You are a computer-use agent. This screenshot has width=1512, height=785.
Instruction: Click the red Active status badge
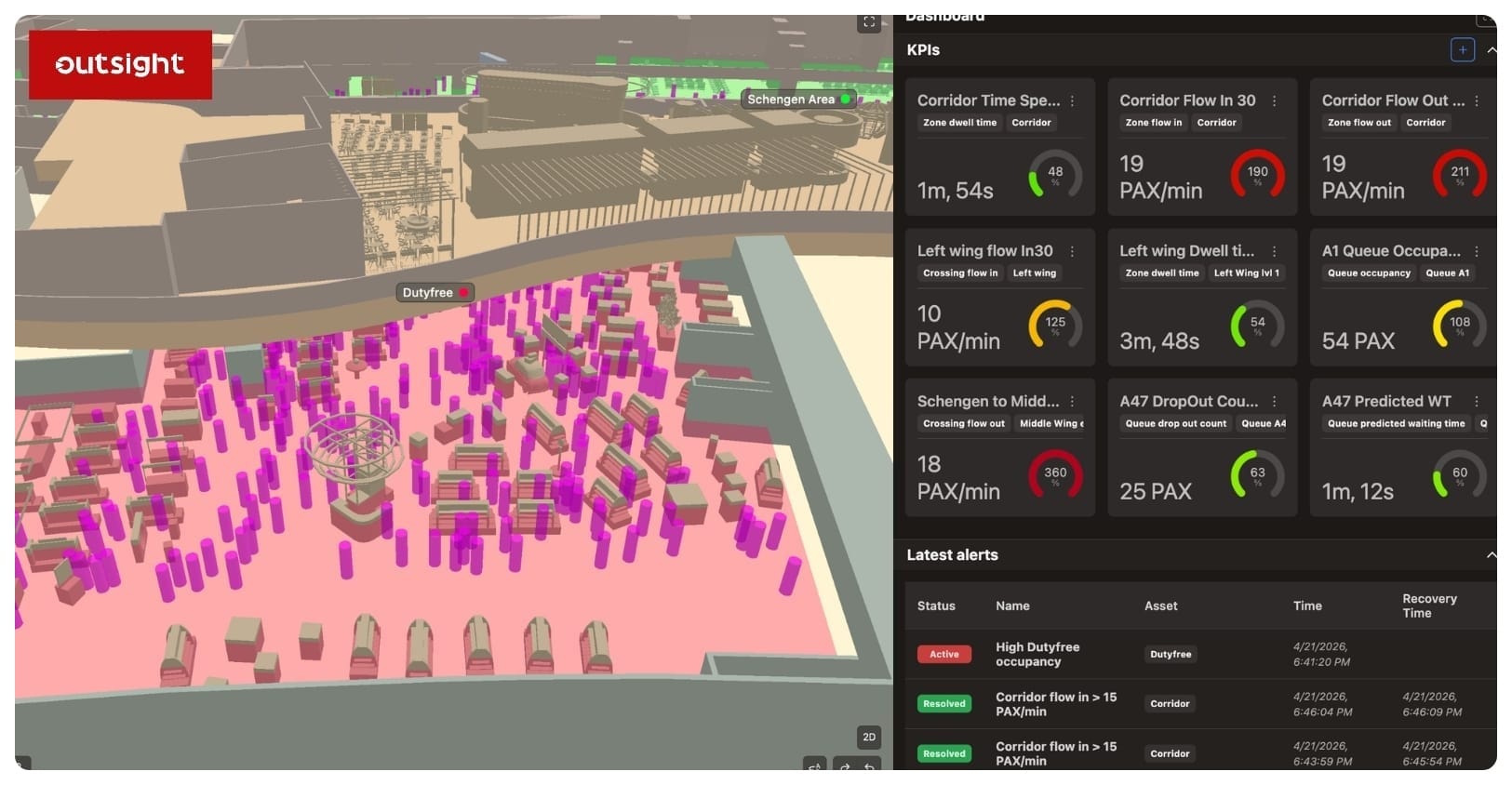pos(943,655)
